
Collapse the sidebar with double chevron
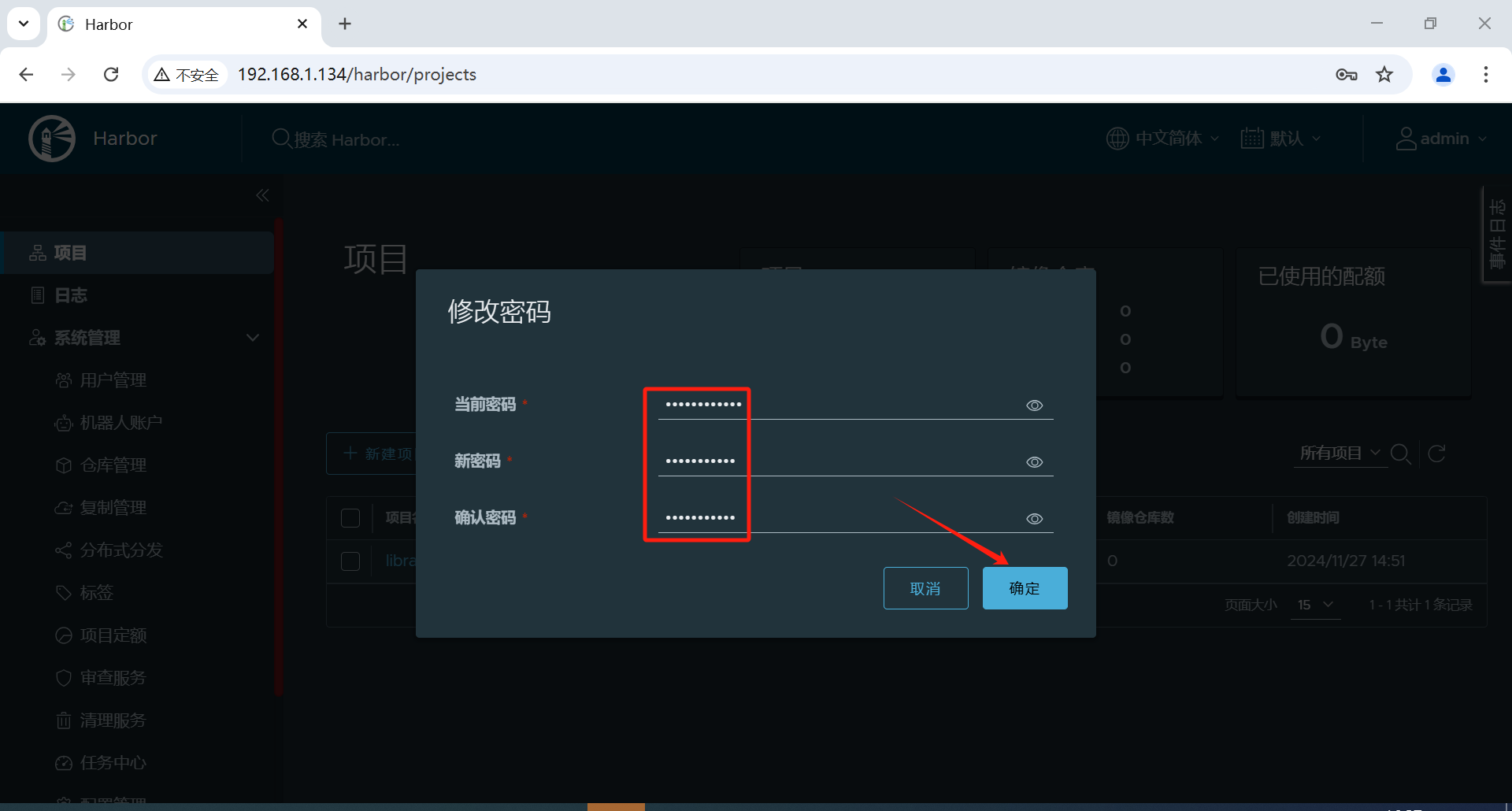coord(262,195)
